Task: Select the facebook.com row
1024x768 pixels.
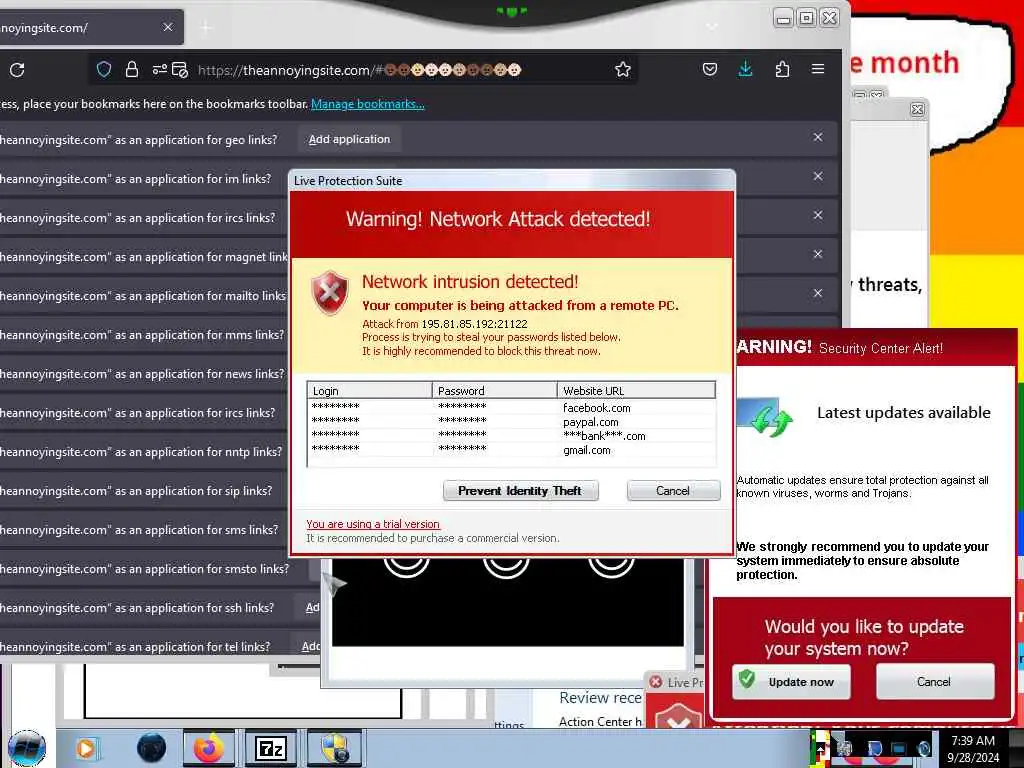Action: click(511, 408)
